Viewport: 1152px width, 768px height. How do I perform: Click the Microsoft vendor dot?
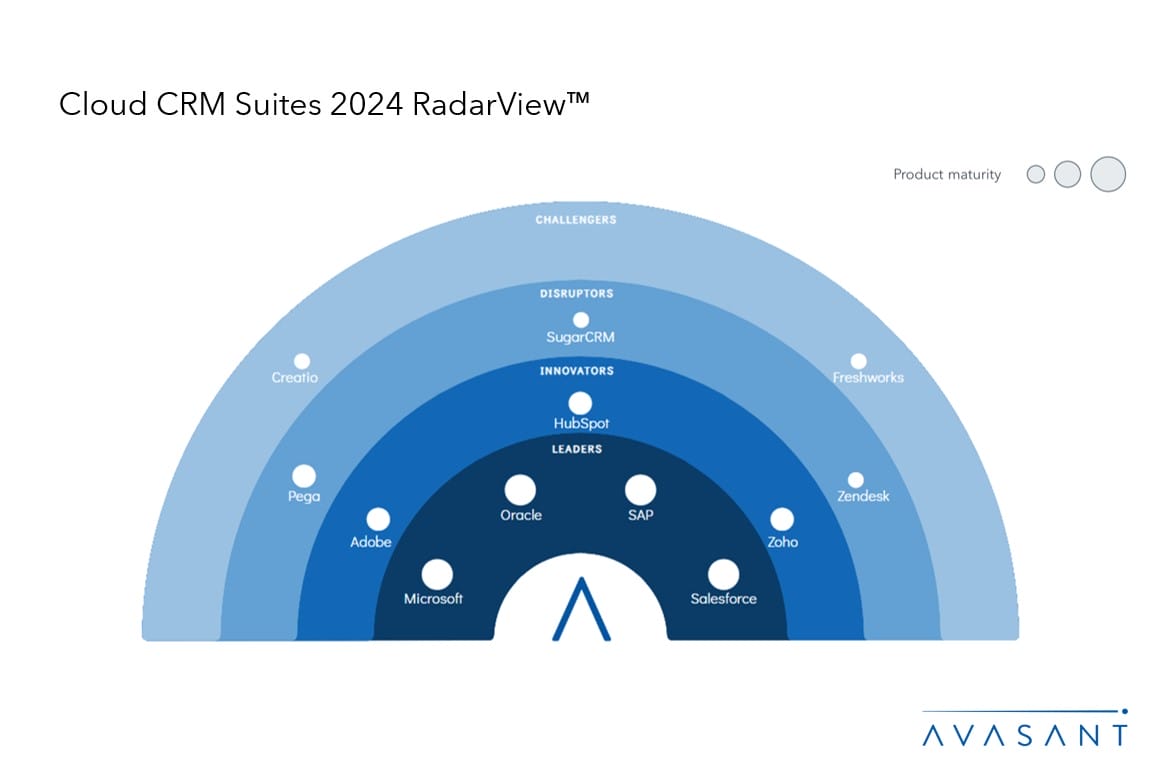(437, 574)
